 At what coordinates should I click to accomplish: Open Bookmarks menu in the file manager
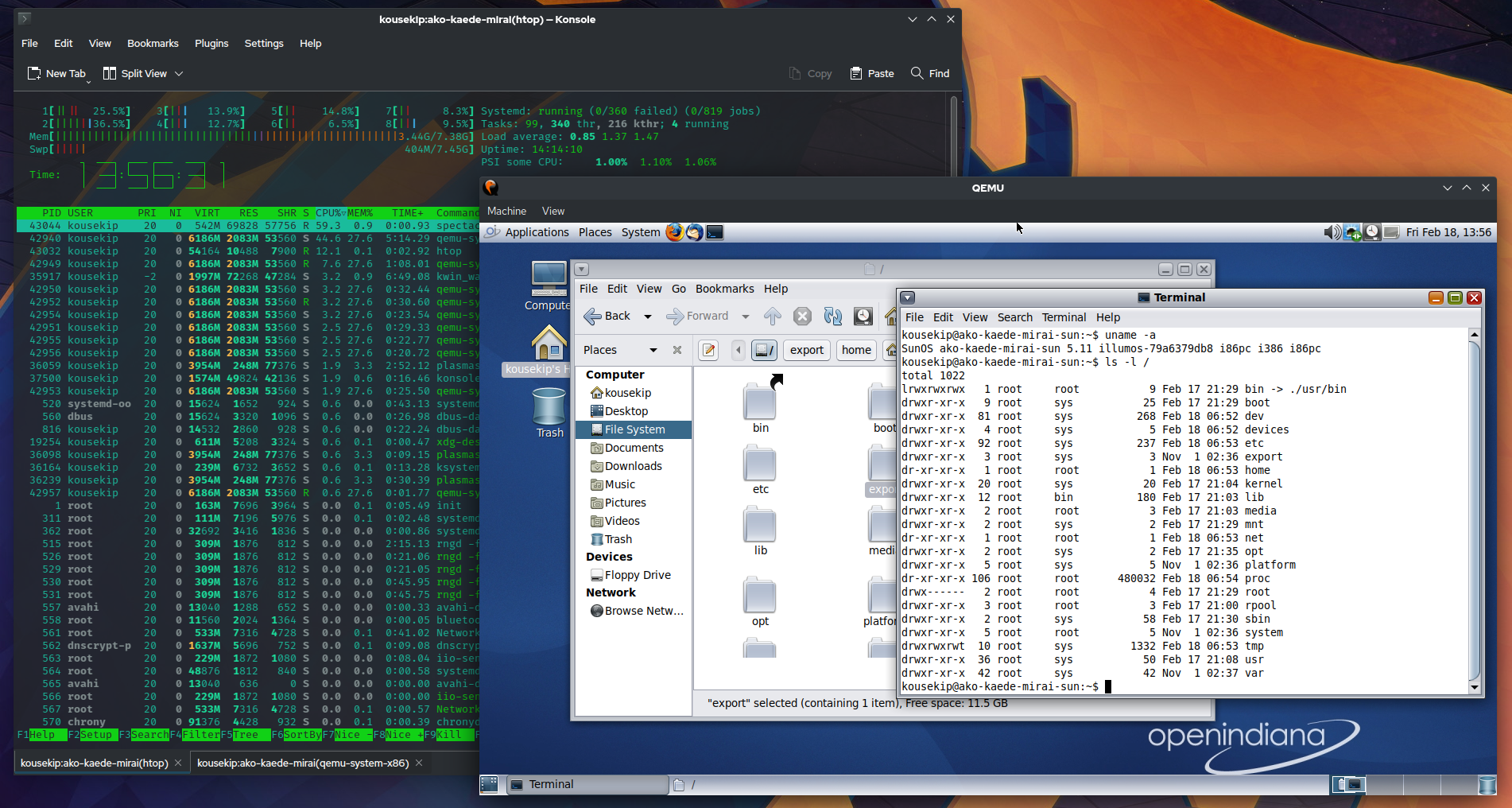click(724, 289)
